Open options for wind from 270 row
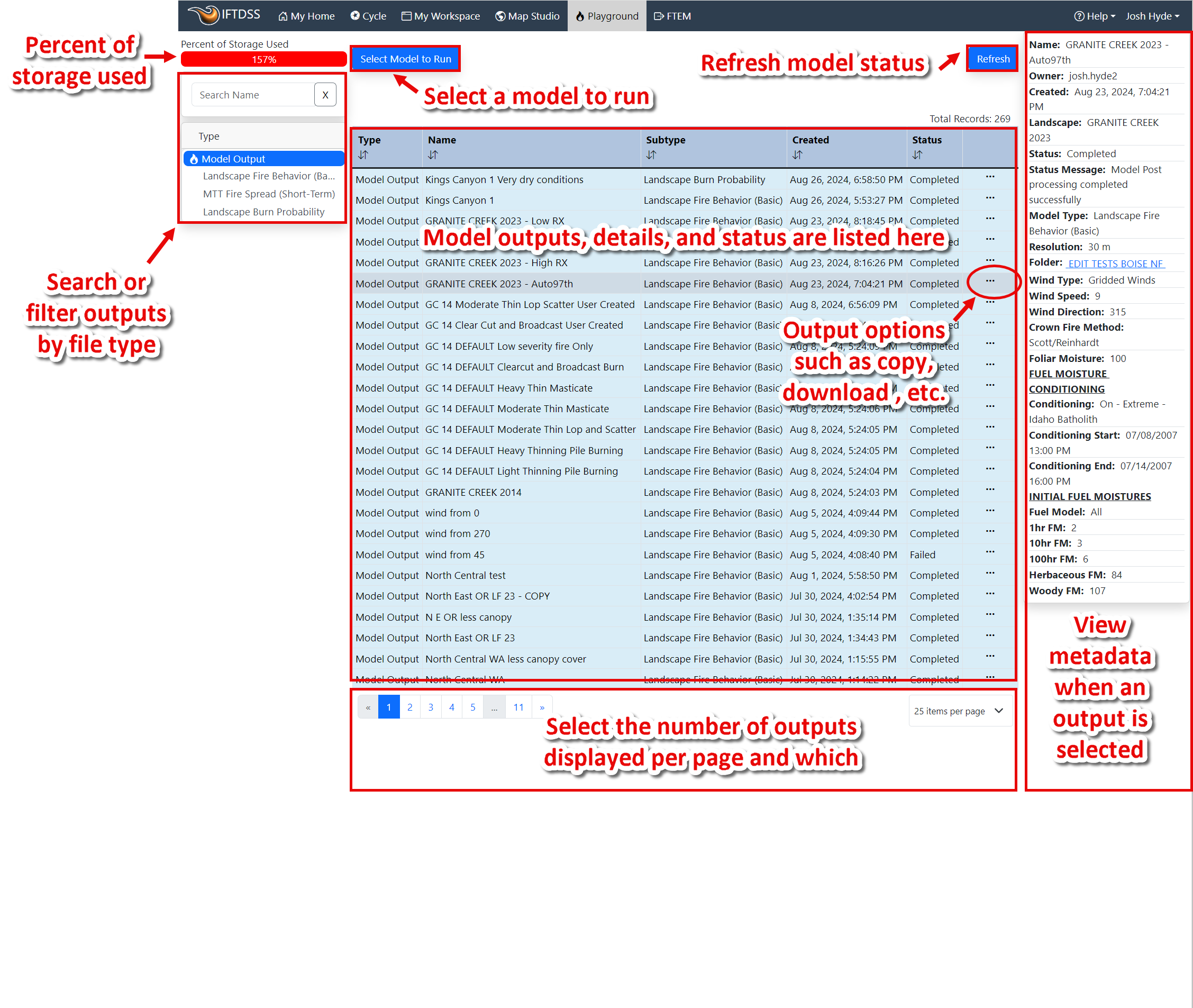This screenshot has height=1008, width=1193. [x=990, y=531]
